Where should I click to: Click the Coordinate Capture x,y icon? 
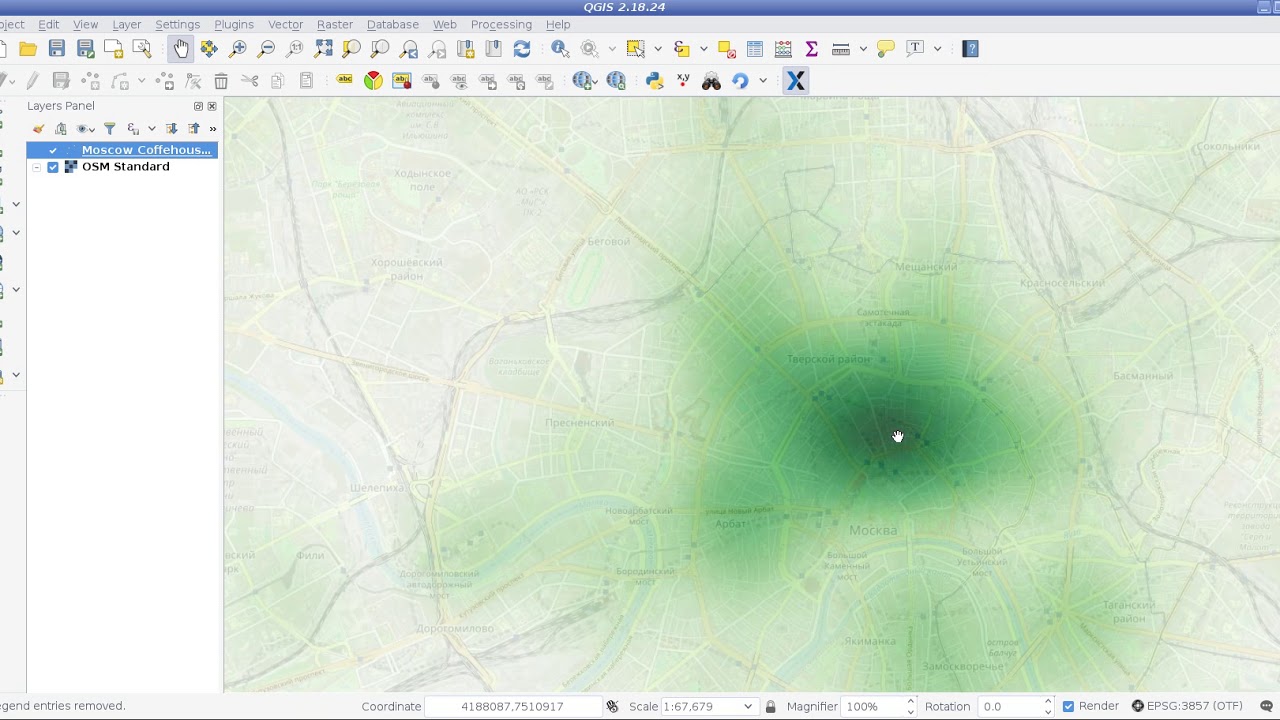[683, 81]
